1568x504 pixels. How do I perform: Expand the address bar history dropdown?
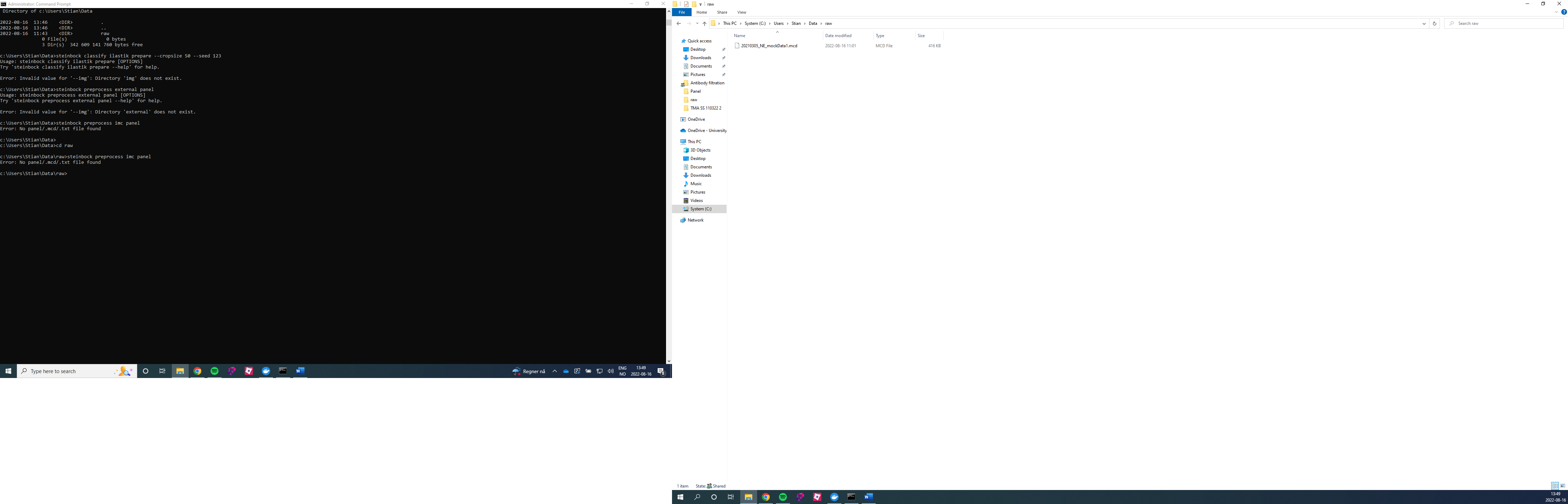pyautogui.click(x=1424, y=24)
